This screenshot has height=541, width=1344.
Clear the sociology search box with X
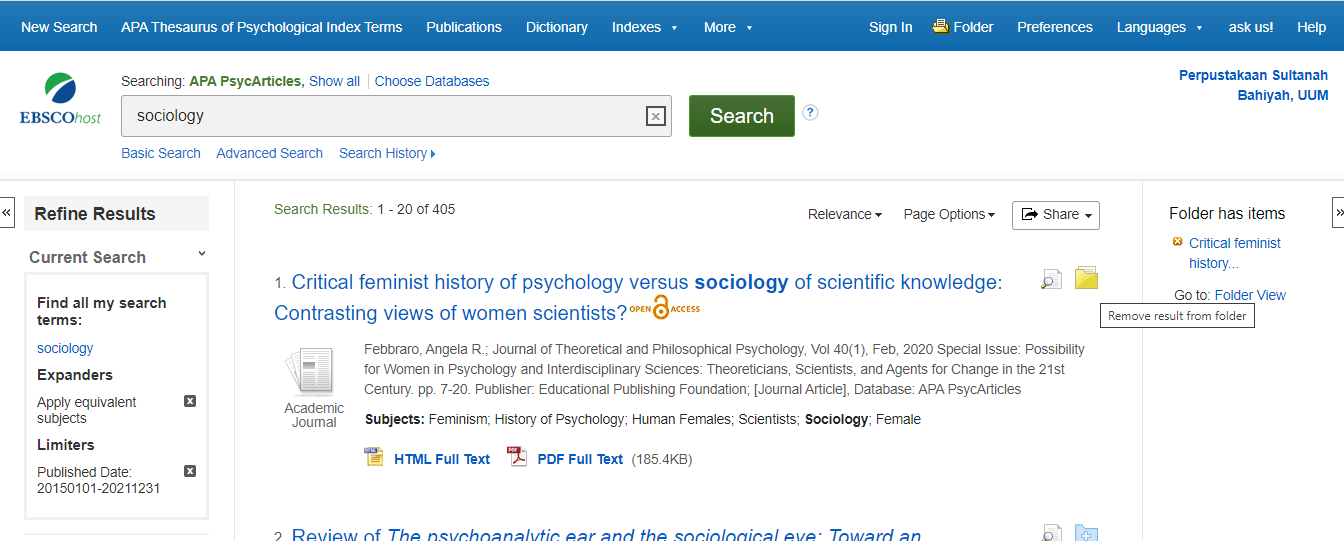click(655, 117)
